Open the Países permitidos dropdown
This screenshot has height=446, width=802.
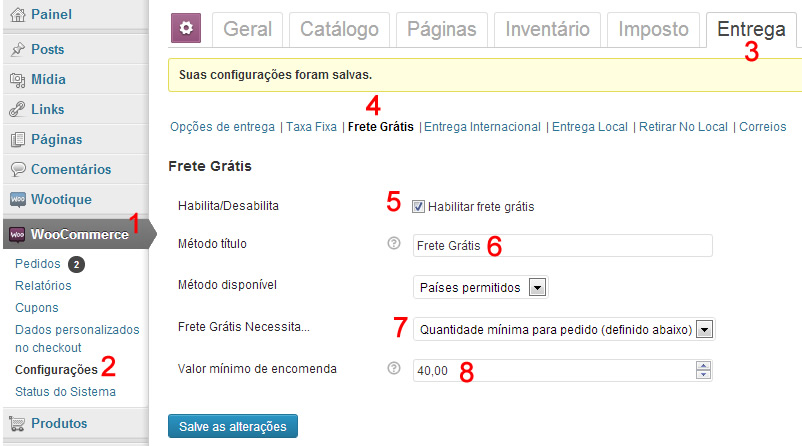click(x=480, y=287)
